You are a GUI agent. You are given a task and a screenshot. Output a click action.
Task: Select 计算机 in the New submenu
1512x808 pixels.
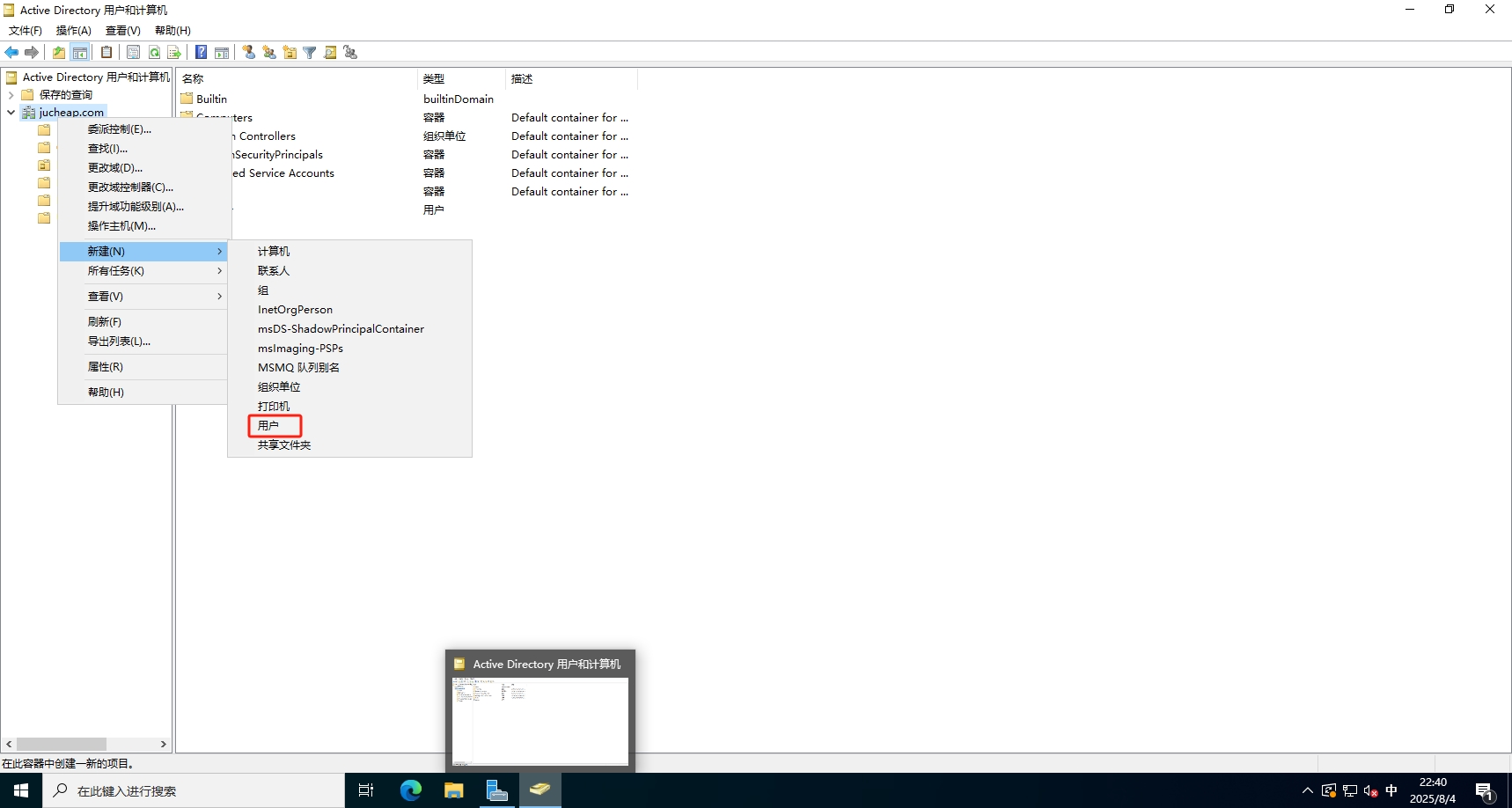coord(349,252)
